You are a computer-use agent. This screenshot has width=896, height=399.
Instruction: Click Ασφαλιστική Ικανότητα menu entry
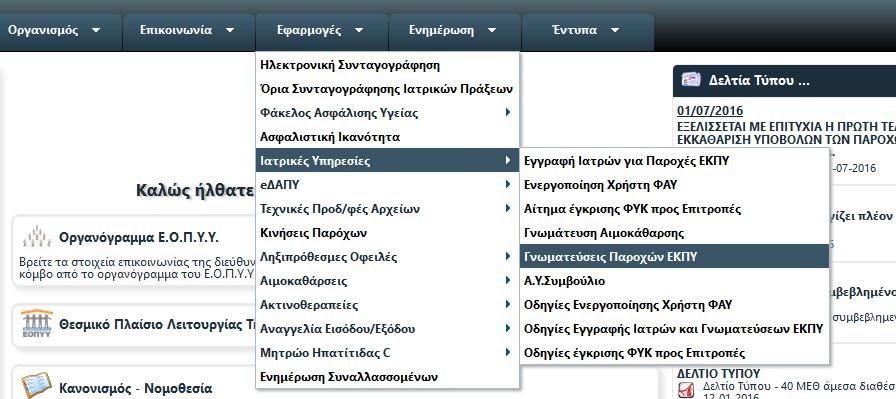tap(387, 137)
